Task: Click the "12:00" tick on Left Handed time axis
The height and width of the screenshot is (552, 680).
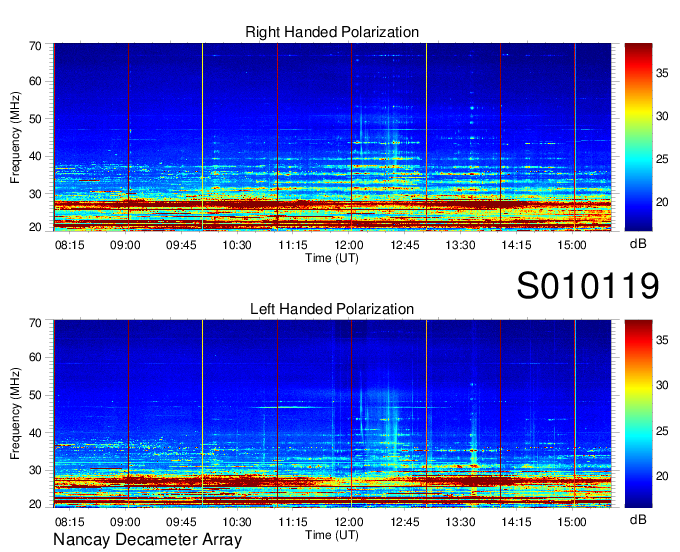Action: [x=349, y=521]
